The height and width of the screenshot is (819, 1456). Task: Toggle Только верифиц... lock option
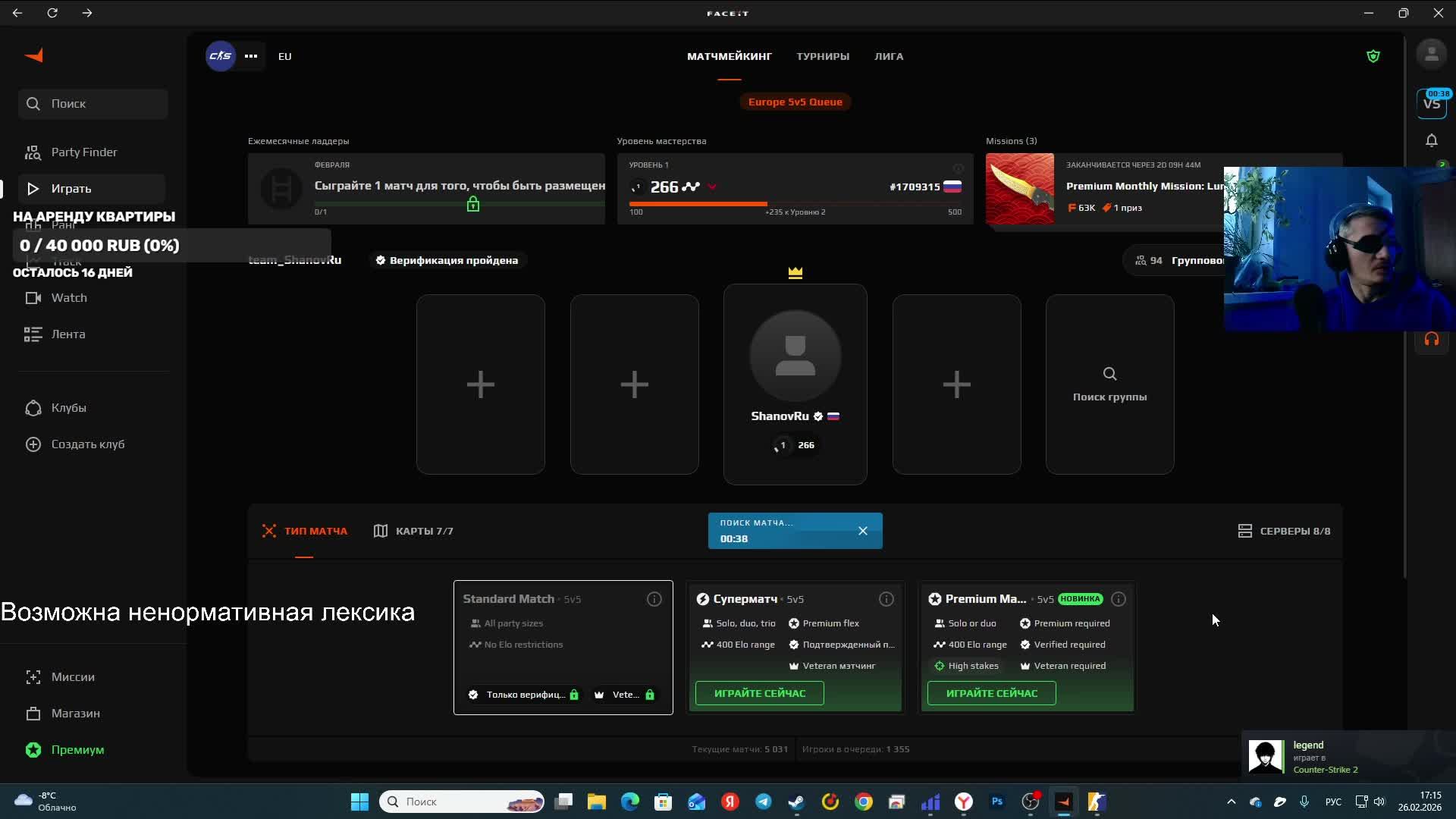pos(522,695)
